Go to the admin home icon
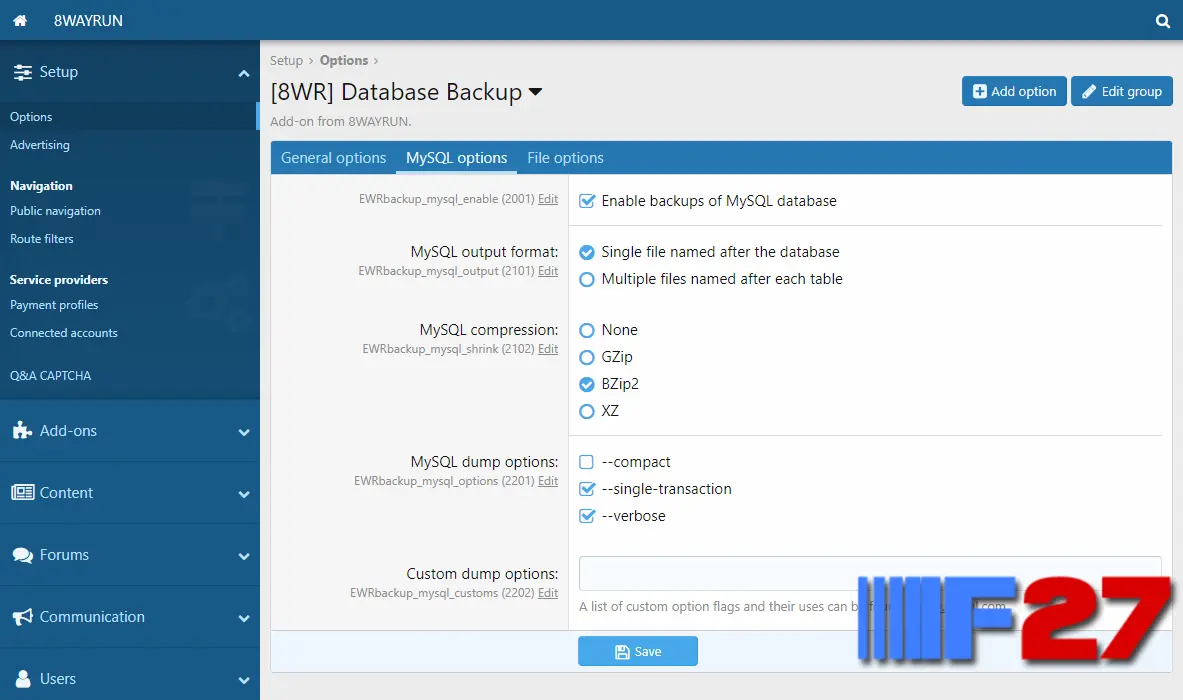This screenshot has width=1183, height=700. 20,20
